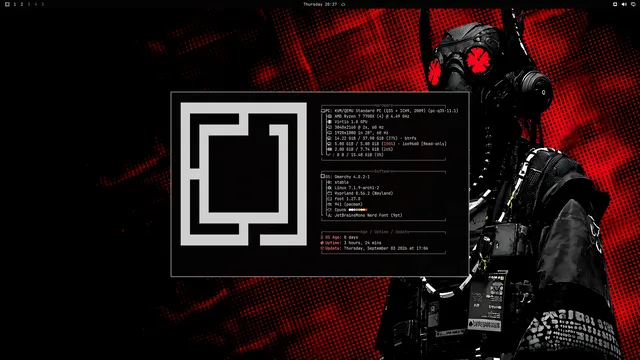Click the '1920x1080 in 28", 60 Hz' text
Image resolution: width=640 pixels, height=360 pixels.
click(x=361, y=133)
